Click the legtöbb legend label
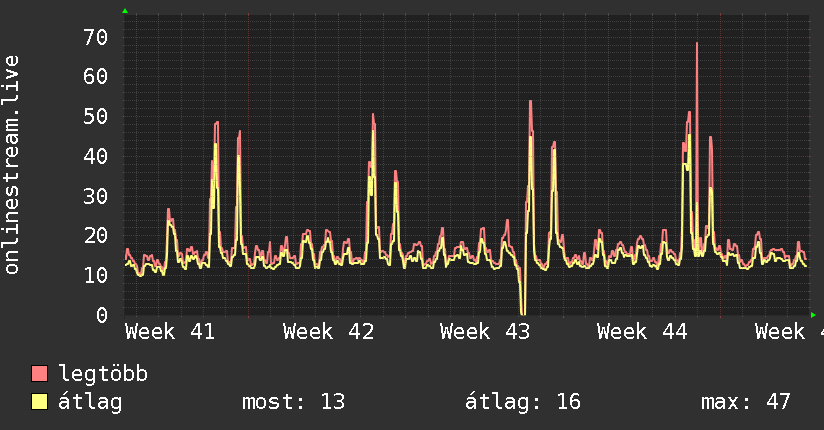 [x=103, y=374]
